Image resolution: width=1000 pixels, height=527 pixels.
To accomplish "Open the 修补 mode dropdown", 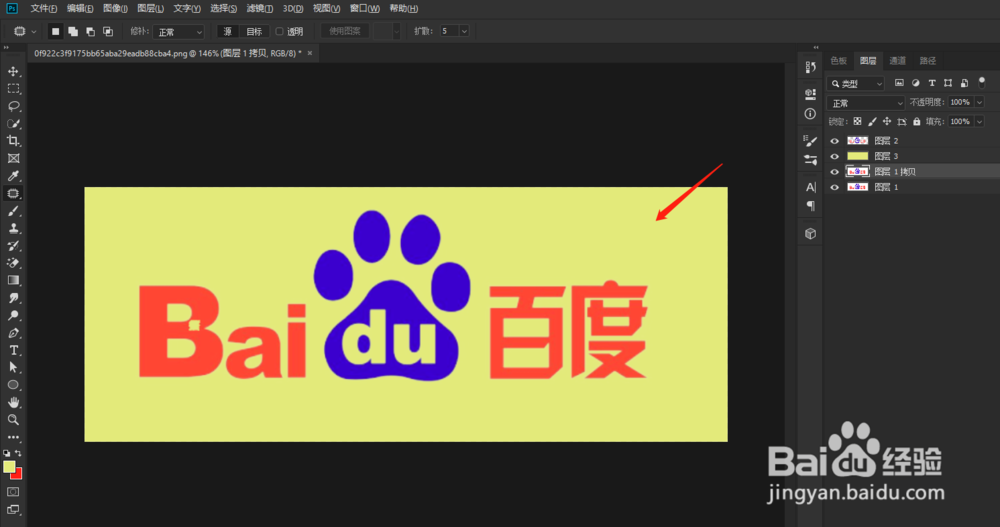I will click(x=179, y=31).
